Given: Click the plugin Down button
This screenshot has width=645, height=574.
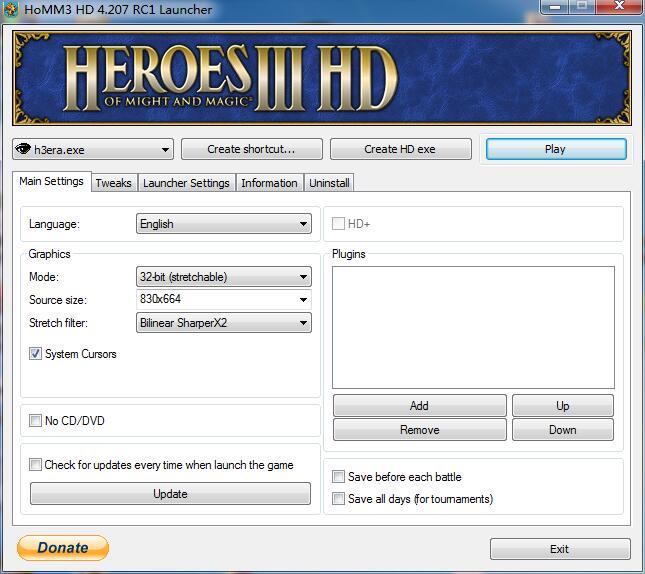Looking at the screenshot, I should 563,430.
